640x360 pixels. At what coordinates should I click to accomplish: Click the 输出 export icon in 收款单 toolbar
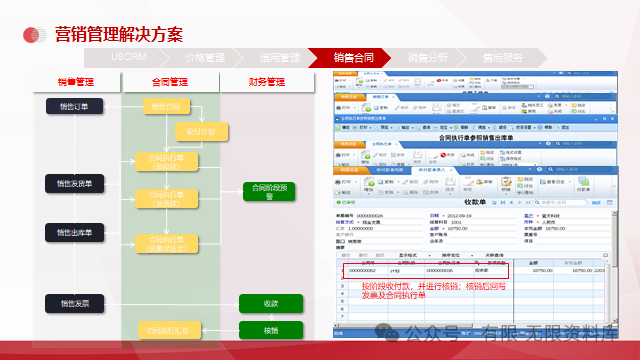tap(337, 192)
